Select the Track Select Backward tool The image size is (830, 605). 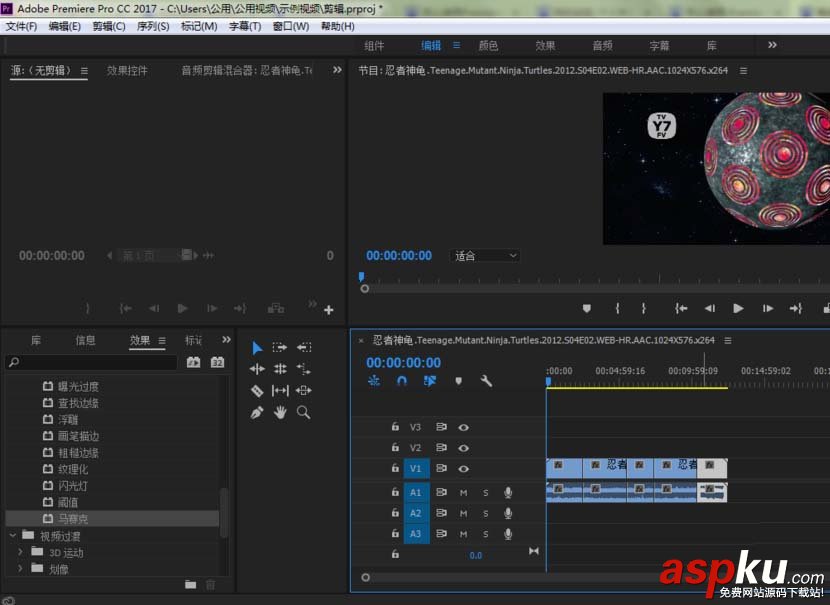pos(304,348)
